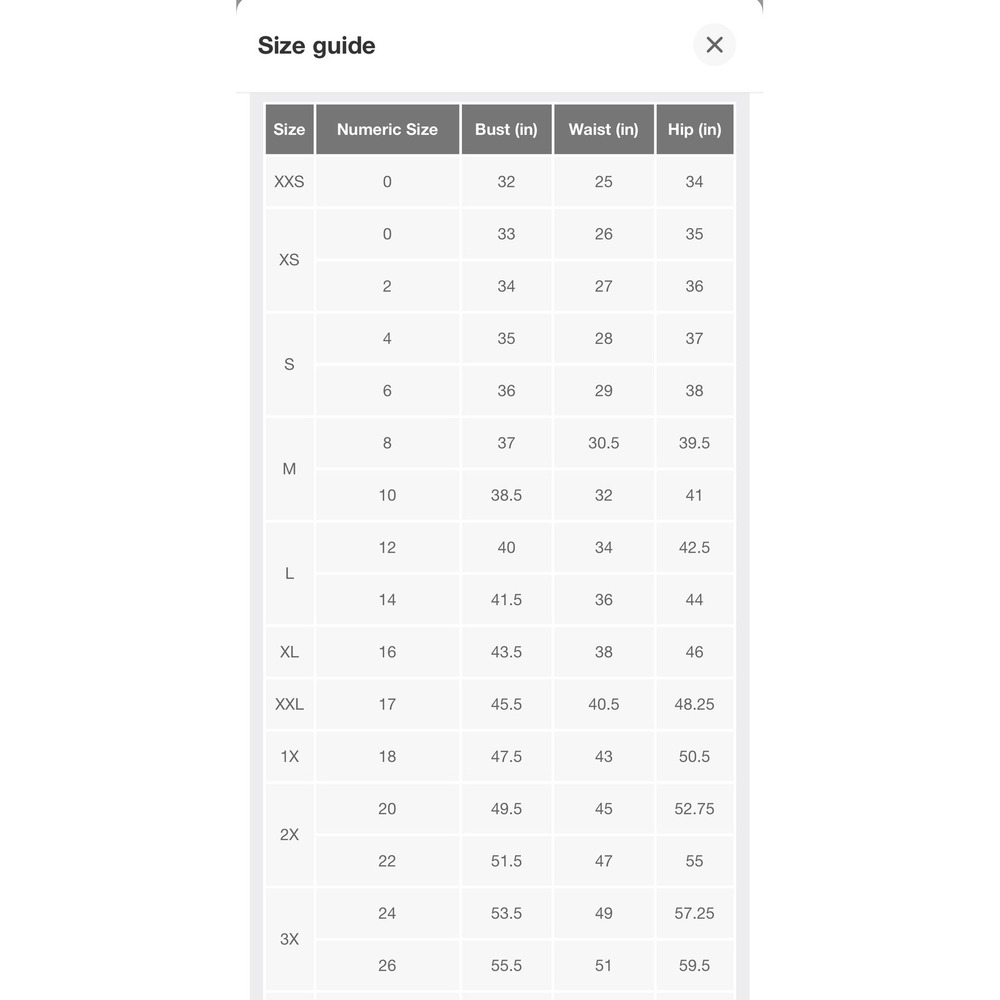The width and height of the screenshot is (1000, 1000).
Task: Click the 1X size label
Action: 289,756
